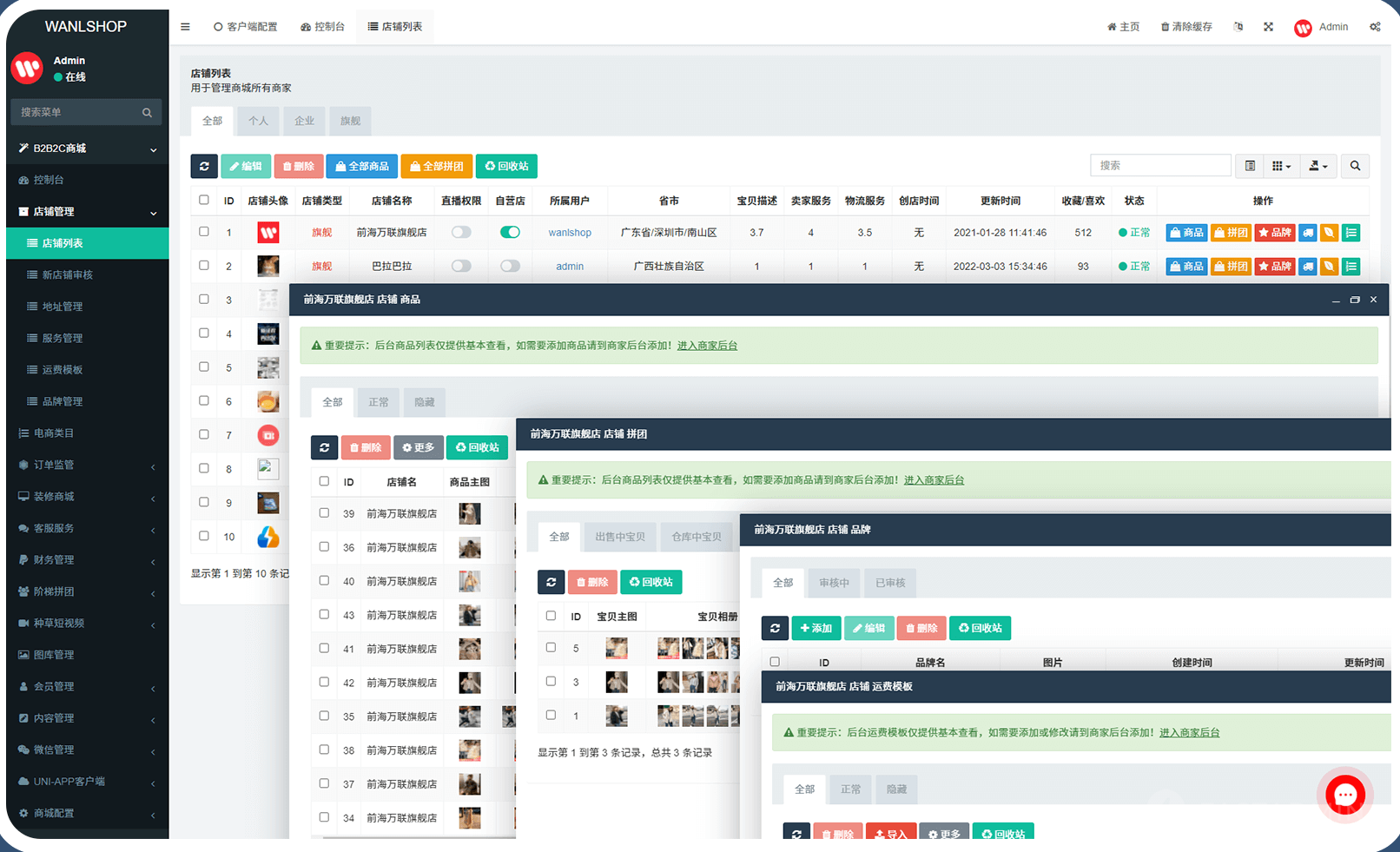The width and height of the screenshot is (1400, 852).
Task: Click the orange 全部拼团 button
Action: [x=436, y=166]
